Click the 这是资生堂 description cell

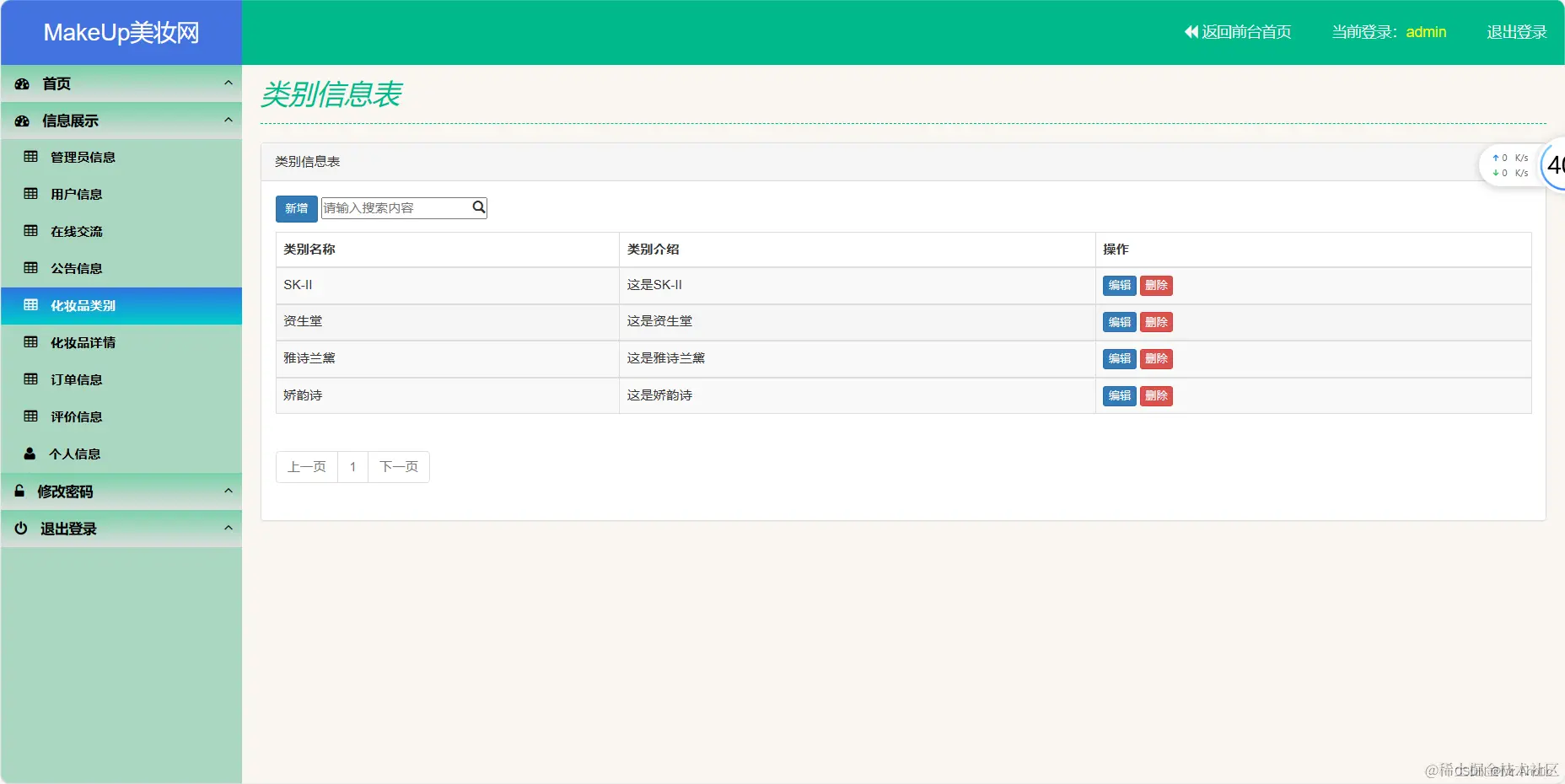click(858, 322)
